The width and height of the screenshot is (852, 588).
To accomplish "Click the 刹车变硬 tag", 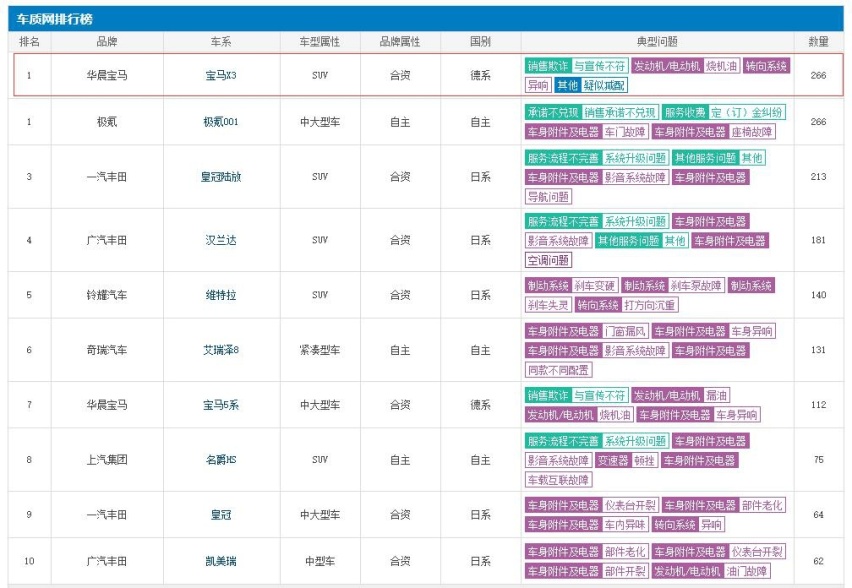I will pyautogui.click(x=594, y=285).
